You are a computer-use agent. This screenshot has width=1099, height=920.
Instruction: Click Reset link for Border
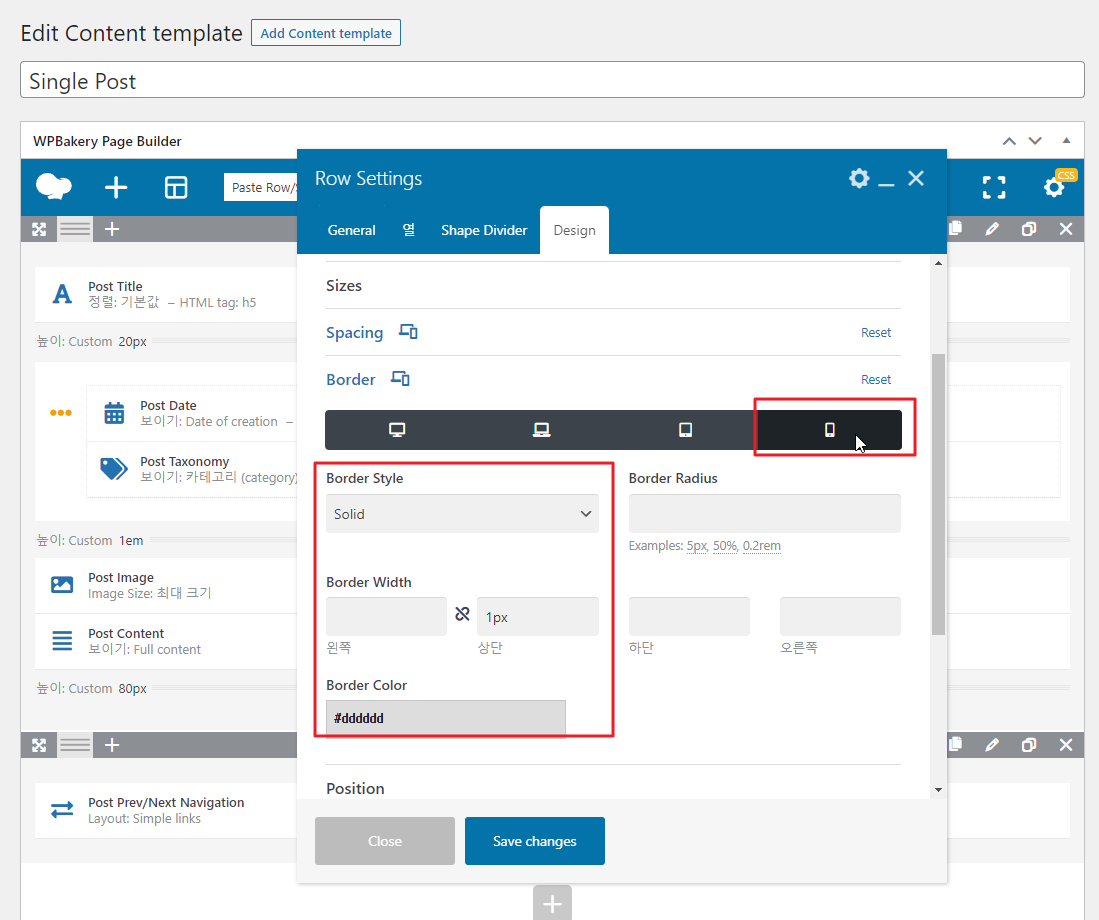point(876,379)
